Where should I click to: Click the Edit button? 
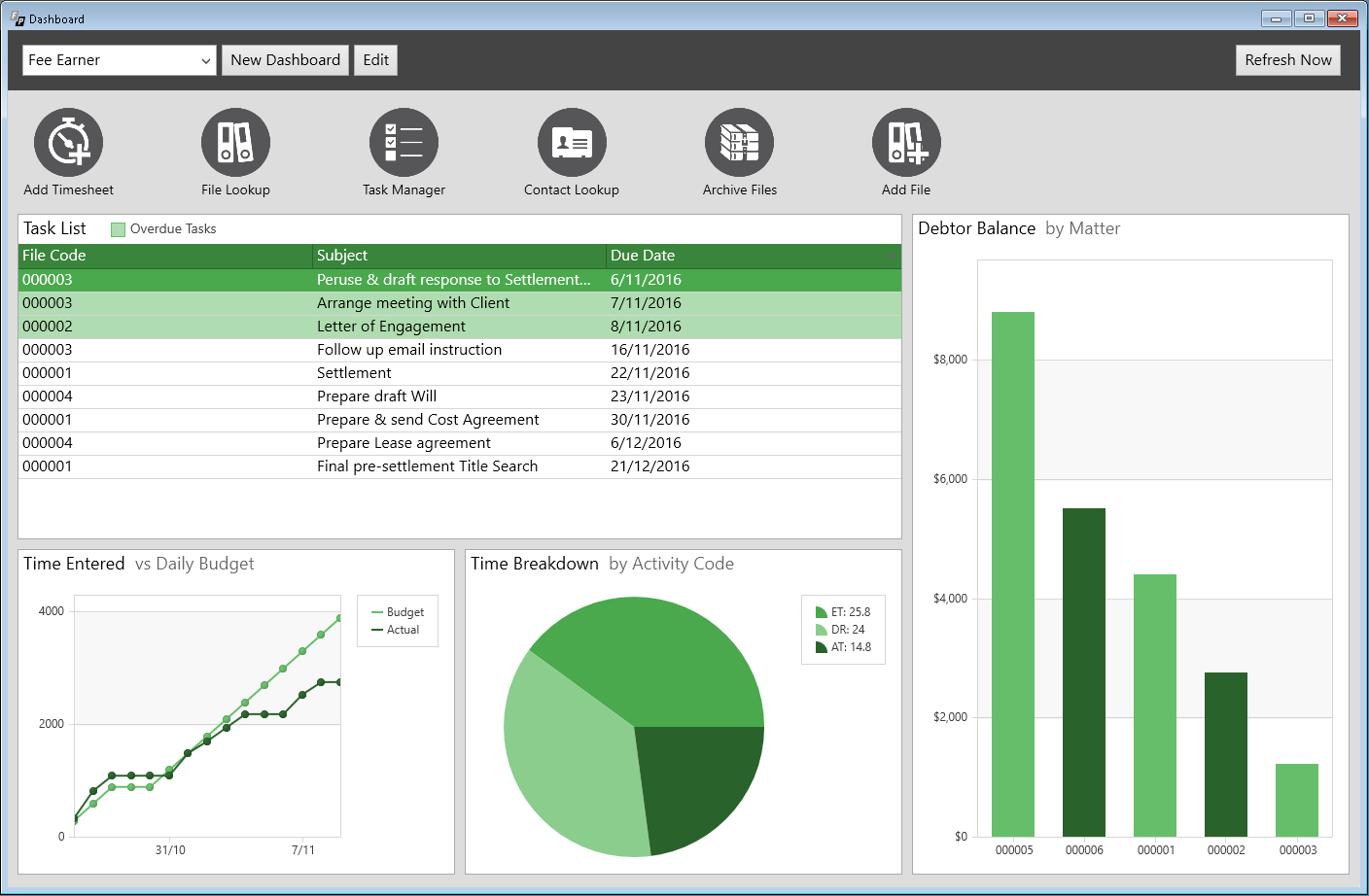tap(375, 60)
